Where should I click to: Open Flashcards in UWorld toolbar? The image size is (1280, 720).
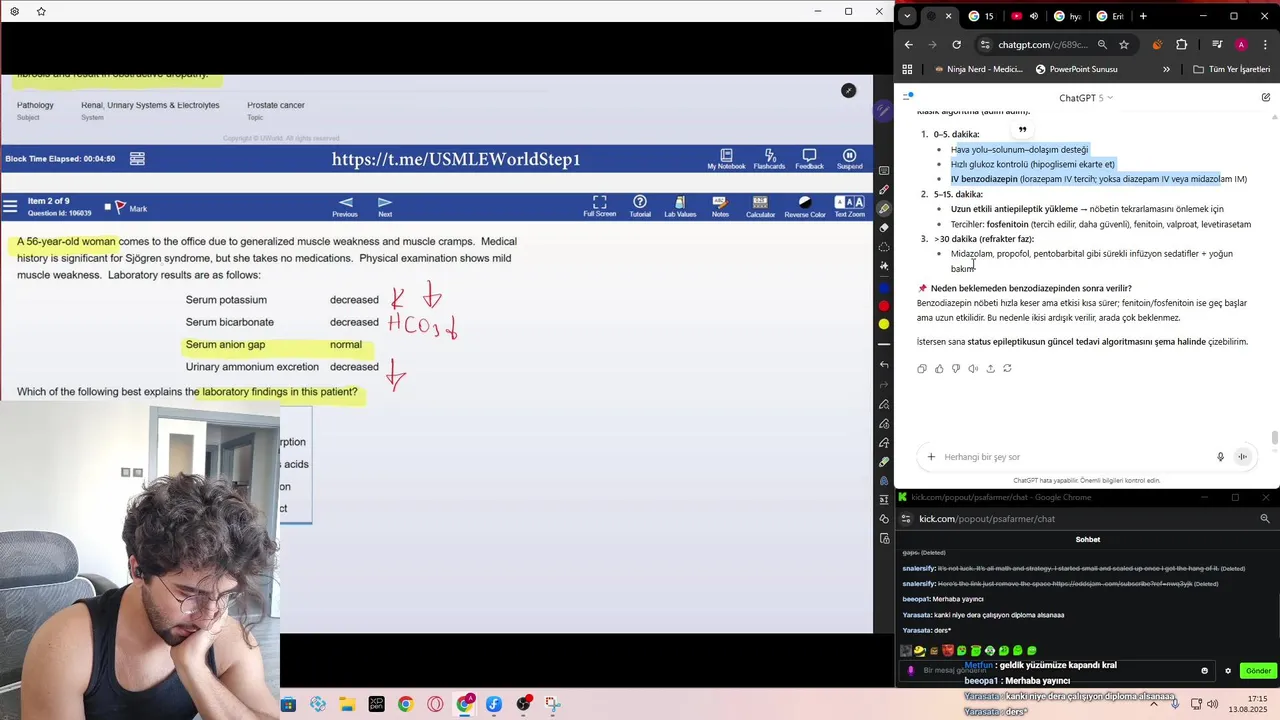click(769, 159)
